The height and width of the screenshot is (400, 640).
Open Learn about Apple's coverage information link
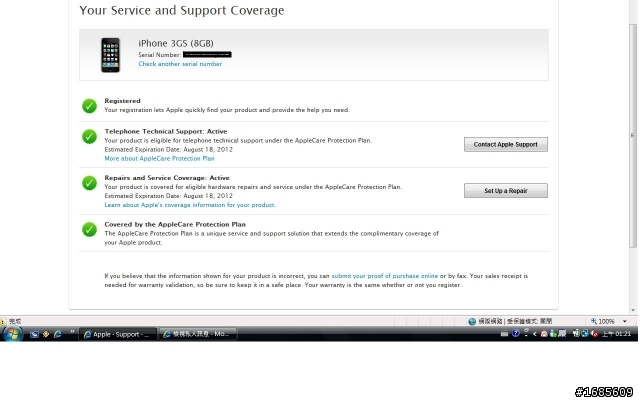click(x=190, y=205)
